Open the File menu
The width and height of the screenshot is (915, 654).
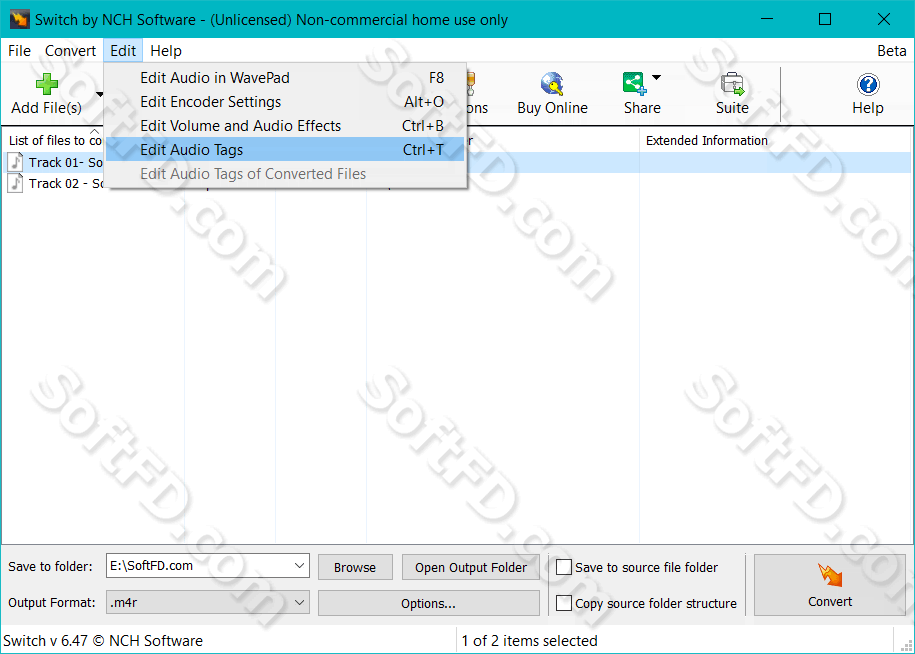19,51
